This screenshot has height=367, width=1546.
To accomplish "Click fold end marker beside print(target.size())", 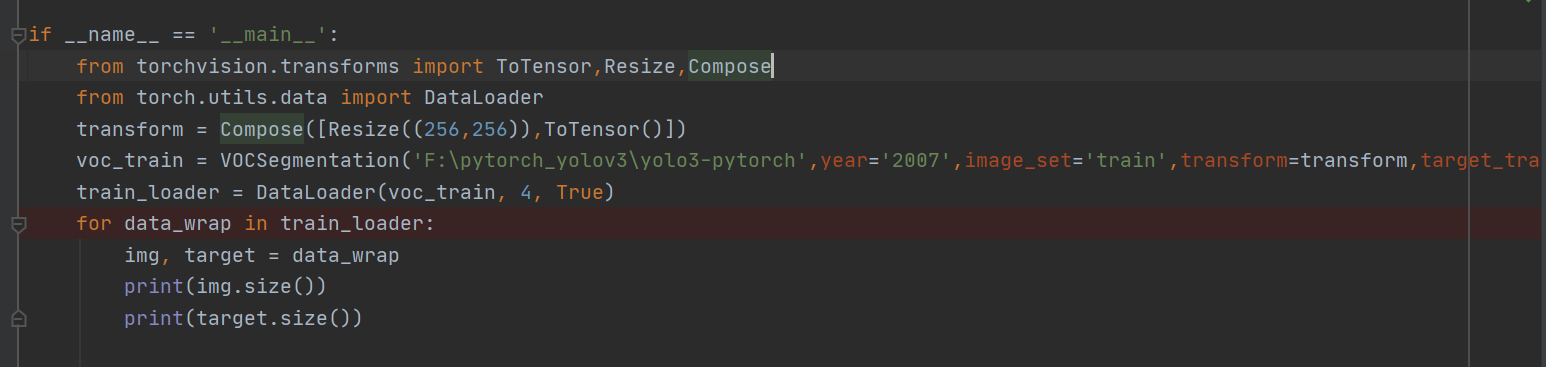I will (17, 319).
